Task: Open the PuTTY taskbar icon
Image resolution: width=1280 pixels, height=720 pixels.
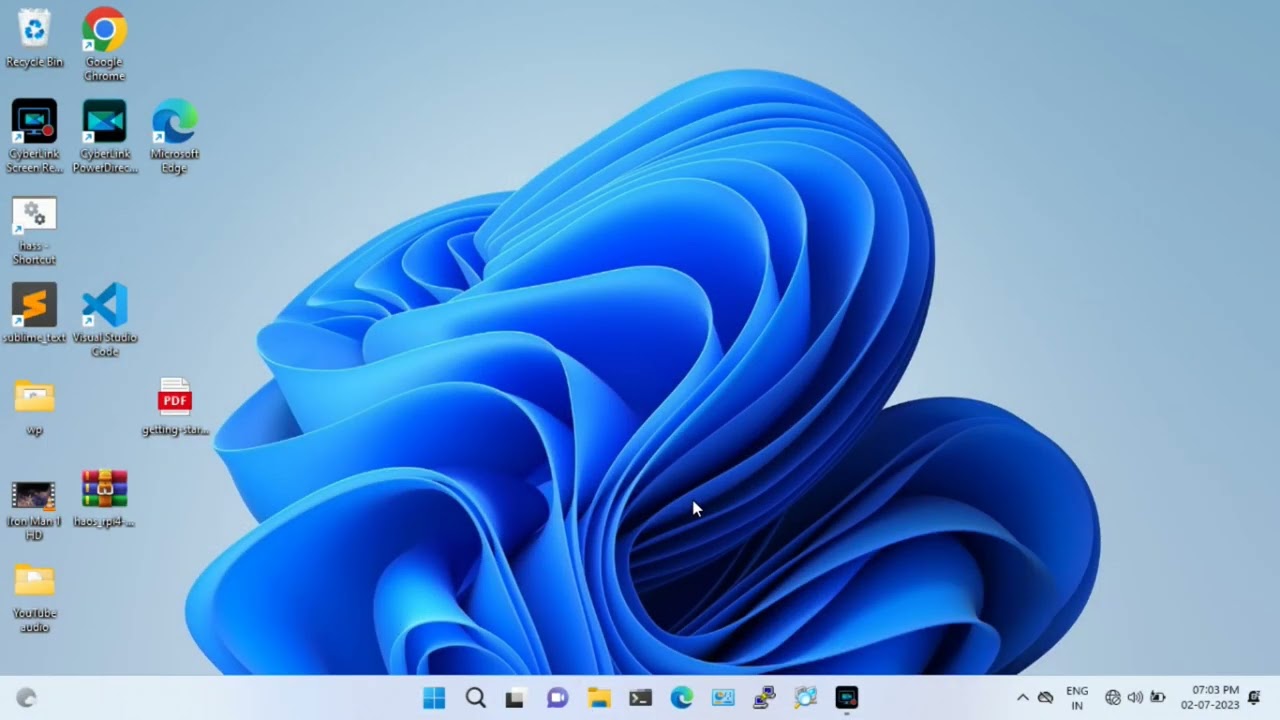Action: (764, 698)
